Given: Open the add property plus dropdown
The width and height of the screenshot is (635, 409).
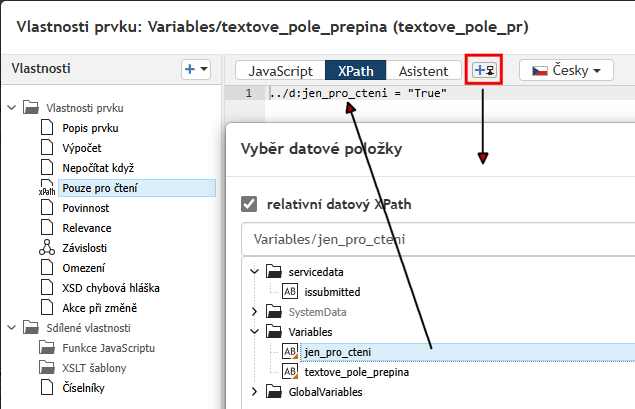Looking at the screenshot, I should pyautogui.click(x=196, y=69).
